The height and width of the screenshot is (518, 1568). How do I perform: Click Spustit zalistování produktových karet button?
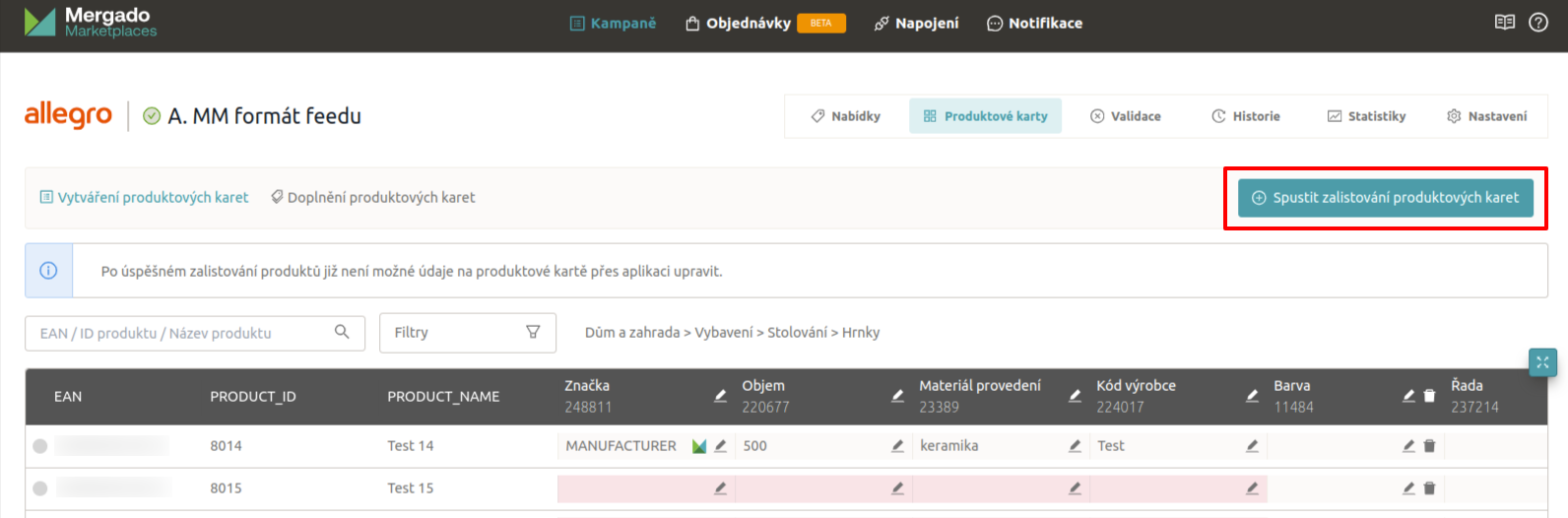point(1385,198)
